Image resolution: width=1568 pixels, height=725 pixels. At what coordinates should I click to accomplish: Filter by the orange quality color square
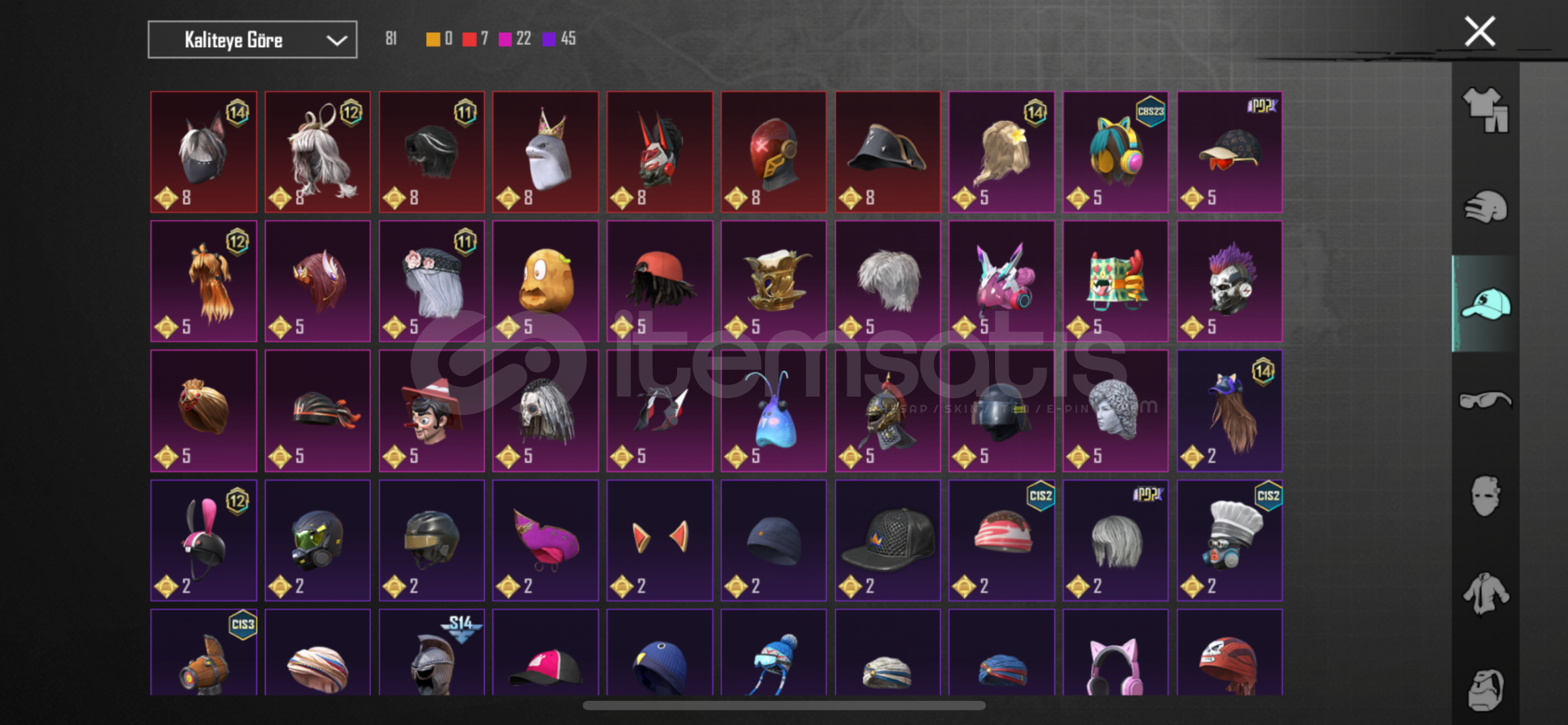[433, 39]
